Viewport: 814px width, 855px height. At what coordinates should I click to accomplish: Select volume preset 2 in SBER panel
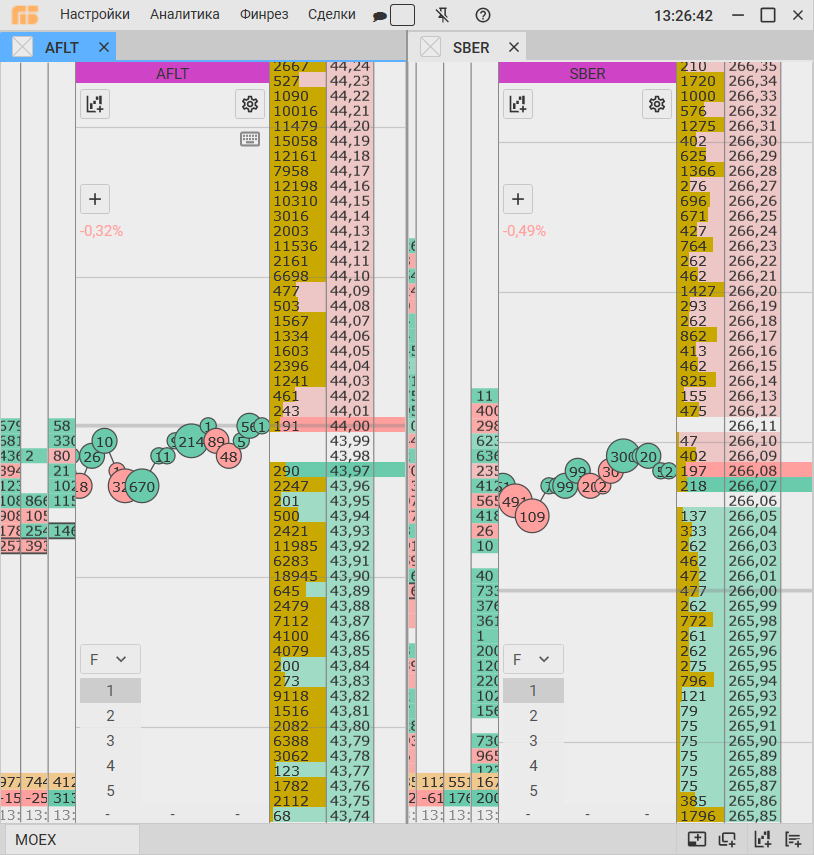click(x=533, y=716)
